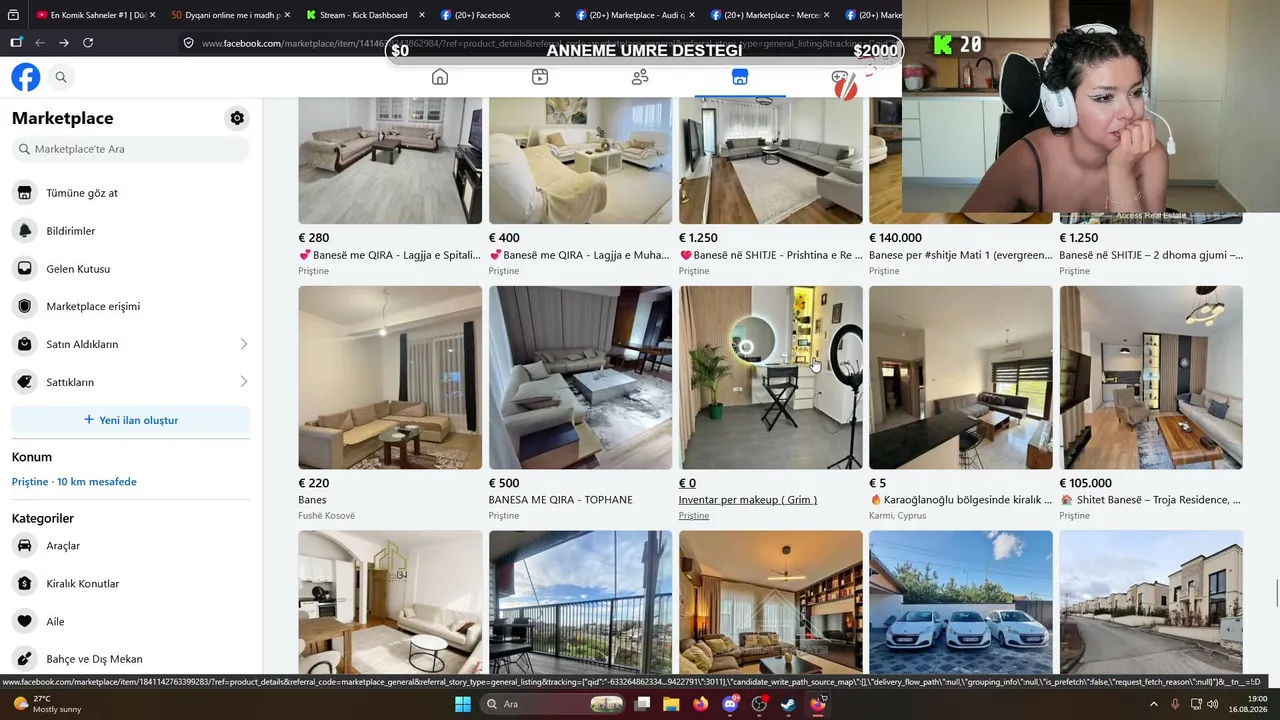This screenshot has height=720, width=1280.
Task: Open the € 400 Banesë me QIRA listing title
Action: click(580, 255)
